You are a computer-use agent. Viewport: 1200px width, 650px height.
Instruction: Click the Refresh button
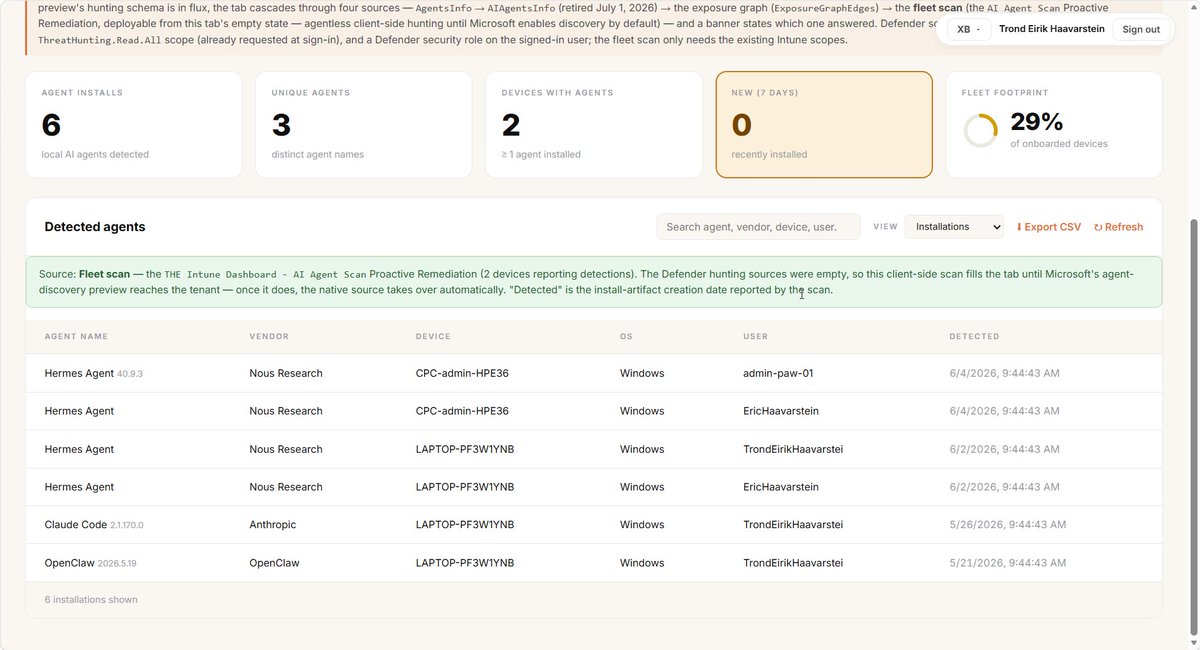(1118, 227)
